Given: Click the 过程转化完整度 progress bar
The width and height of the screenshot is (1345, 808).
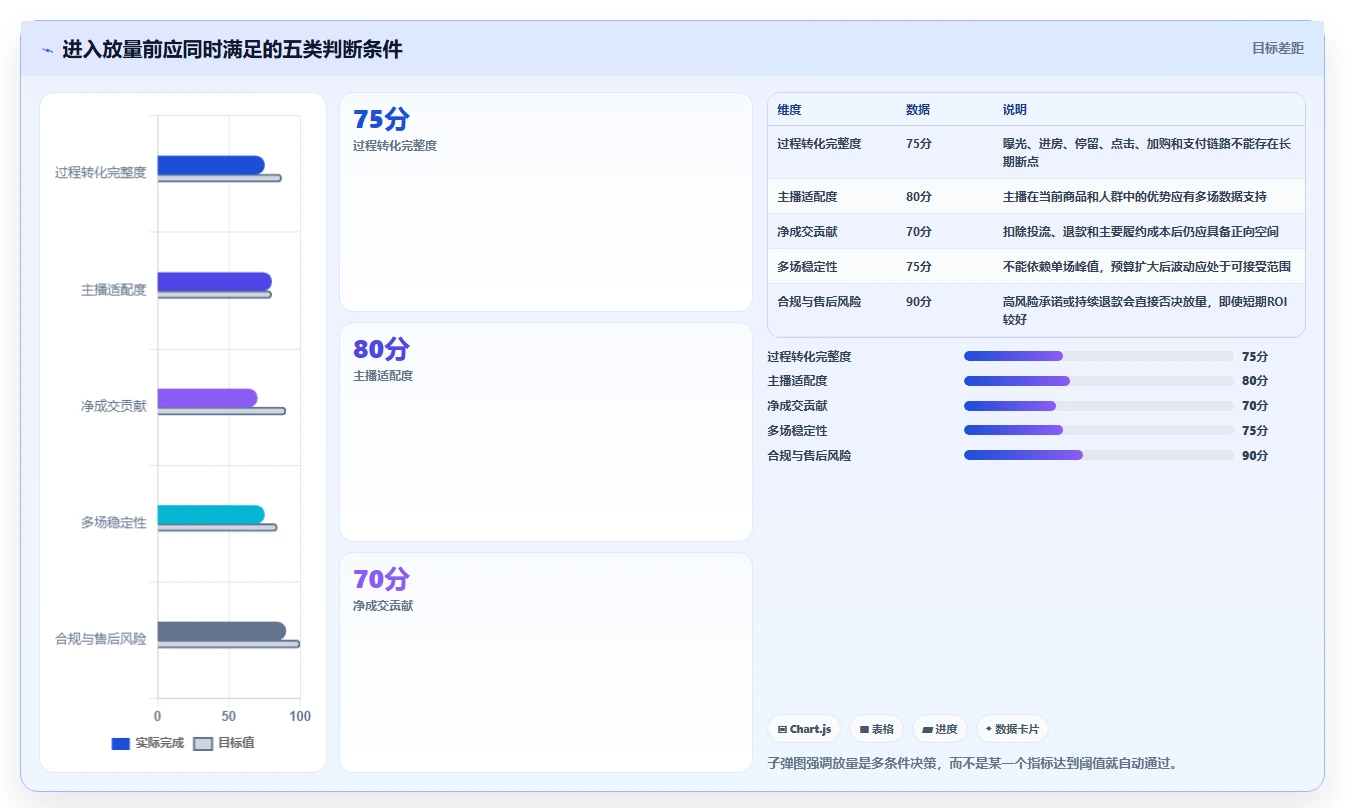Looking at the screenshot, I should pos(1098,356).
